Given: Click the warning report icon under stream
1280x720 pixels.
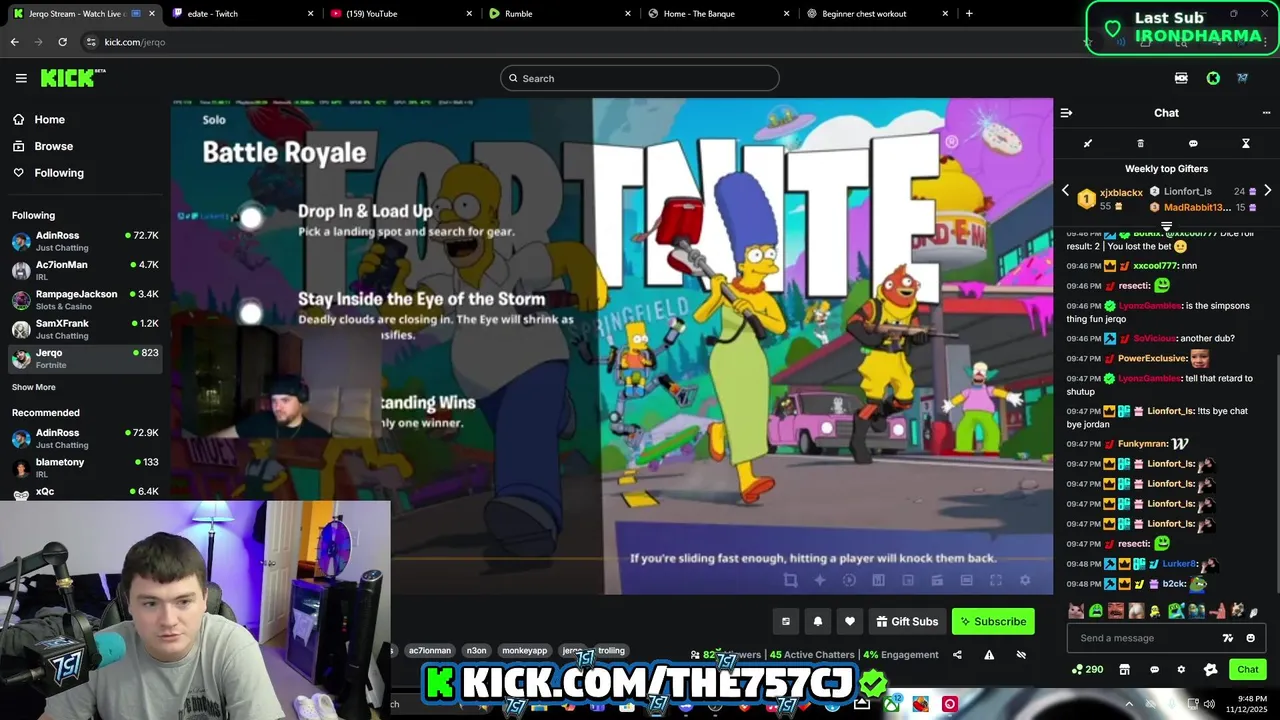Looking at the screenshot, I should 989,655.
